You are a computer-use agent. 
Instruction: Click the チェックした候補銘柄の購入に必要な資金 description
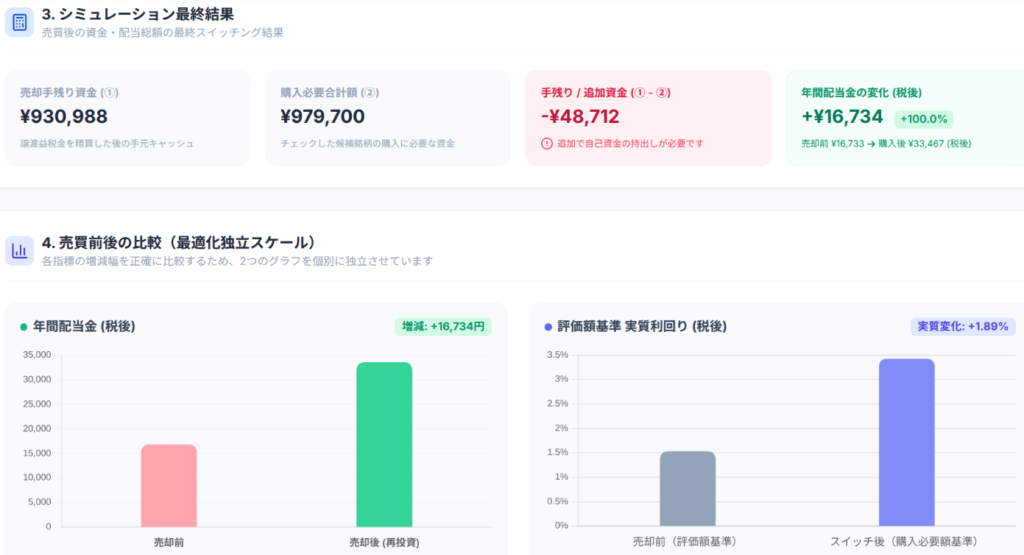(x=367, y=144)
